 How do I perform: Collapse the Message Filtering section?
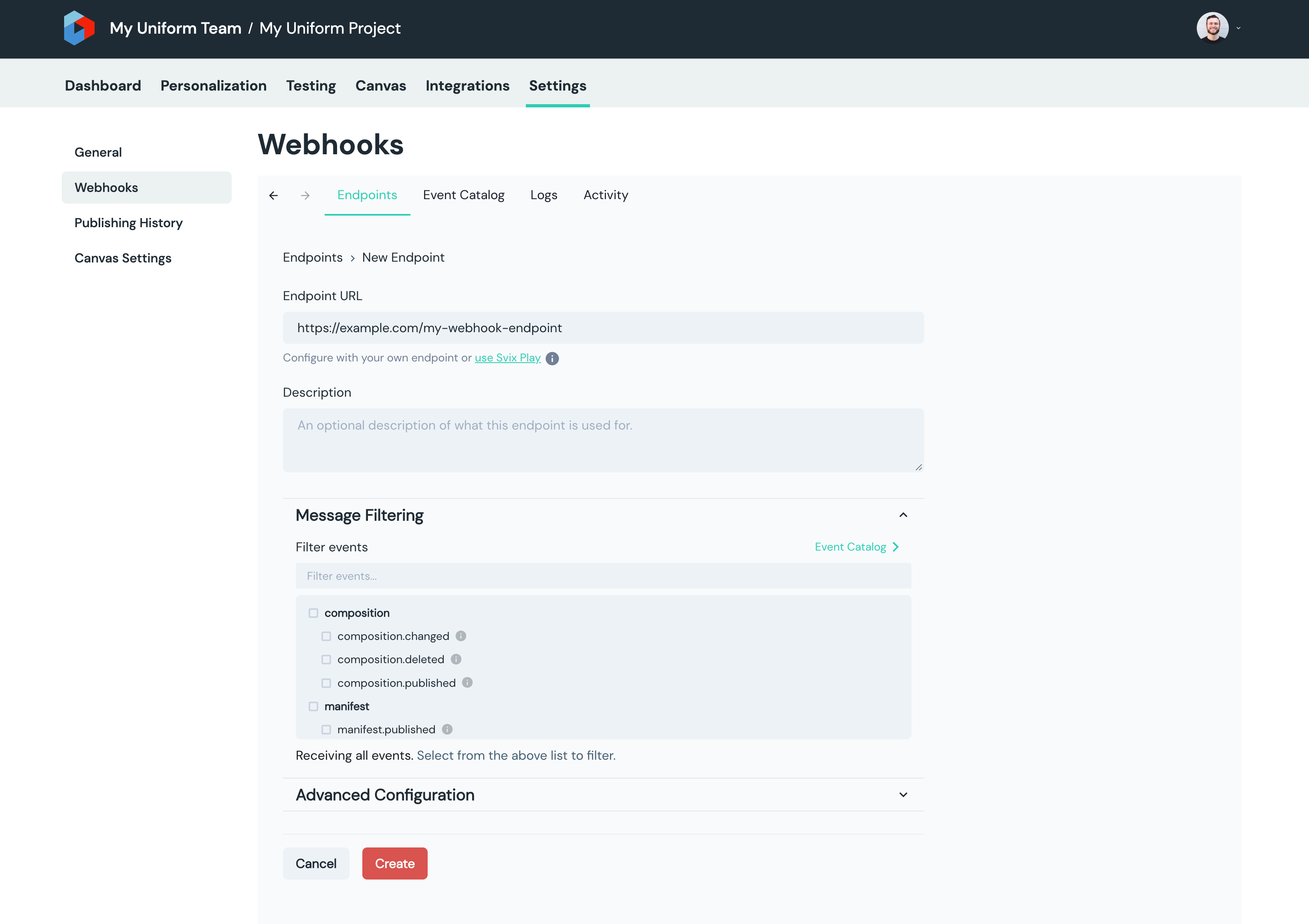903,515
